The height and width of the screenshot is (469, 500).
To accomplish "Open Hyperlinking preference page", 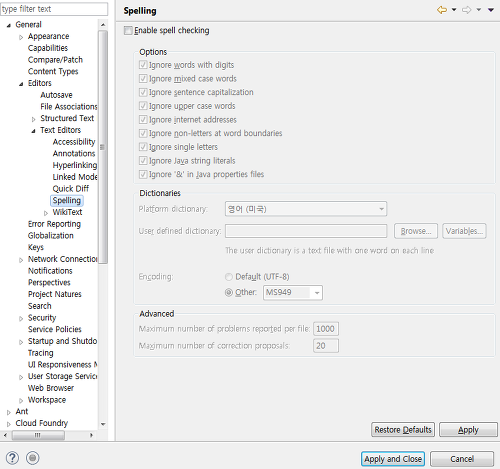I will [x=75, y=165].
